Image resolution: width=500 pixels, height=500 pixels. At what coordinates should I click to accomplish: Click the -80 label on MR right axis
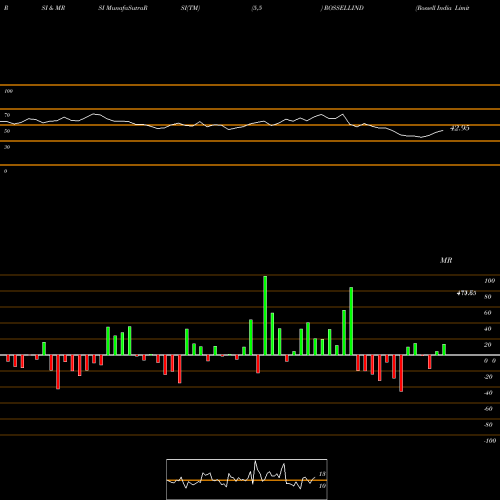pyautogui.click(x=488, y=425)
